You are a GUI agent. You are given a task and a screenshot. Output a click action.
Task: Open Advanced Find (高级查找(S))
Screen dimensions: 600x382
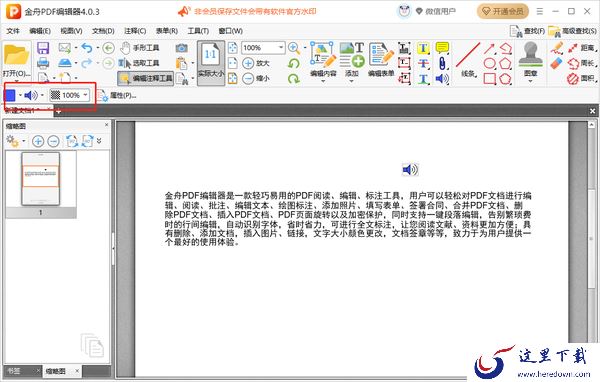pyautogui.click(x=572, y=31)
